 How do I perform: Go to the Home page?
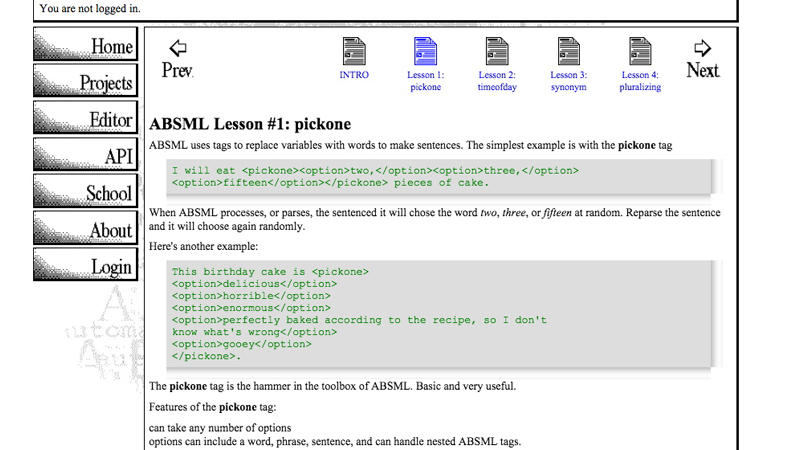coord(85,46)
